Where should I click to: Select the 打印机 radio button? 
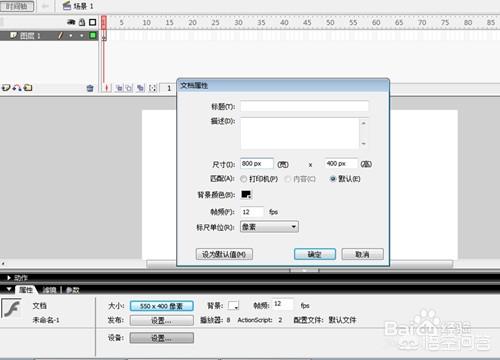(x=244, y=179)
